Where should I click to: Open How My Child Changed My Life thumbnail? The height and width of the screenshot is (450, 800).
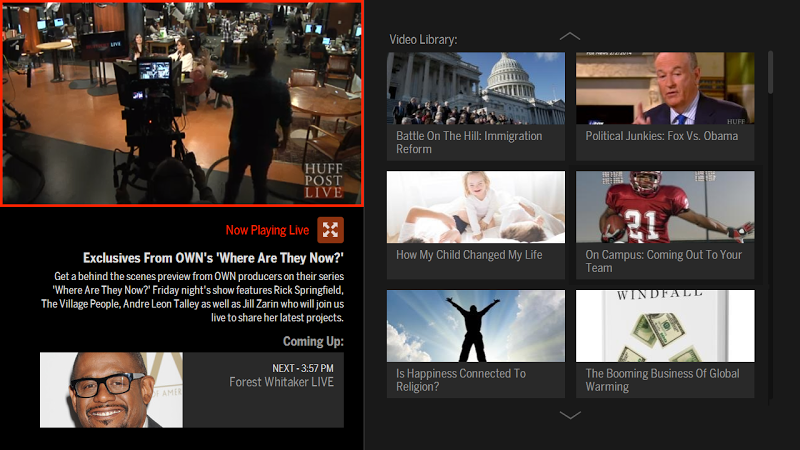coord(476,207)
